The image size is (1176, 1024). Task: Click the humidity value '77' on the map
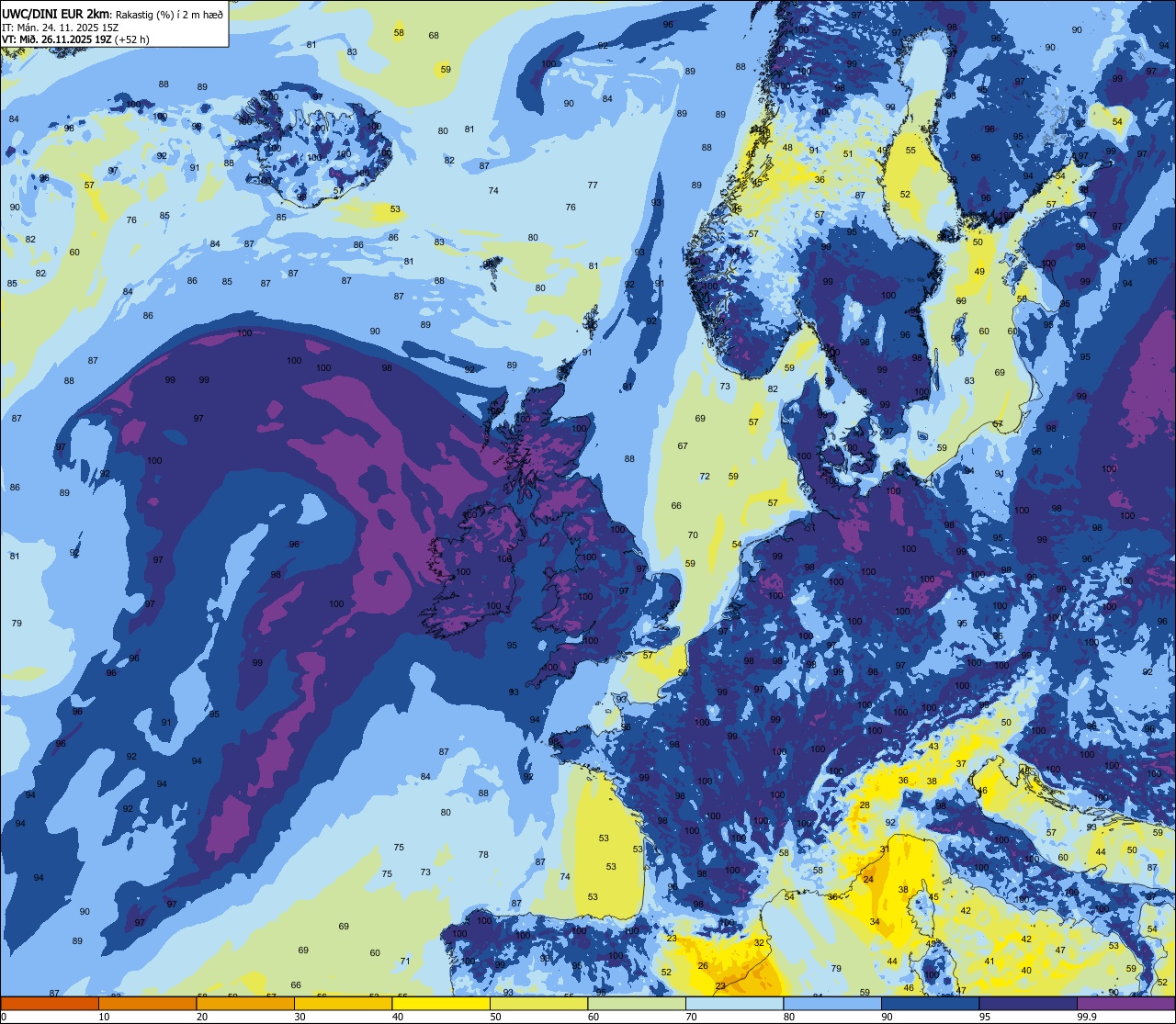coord(593,186)
